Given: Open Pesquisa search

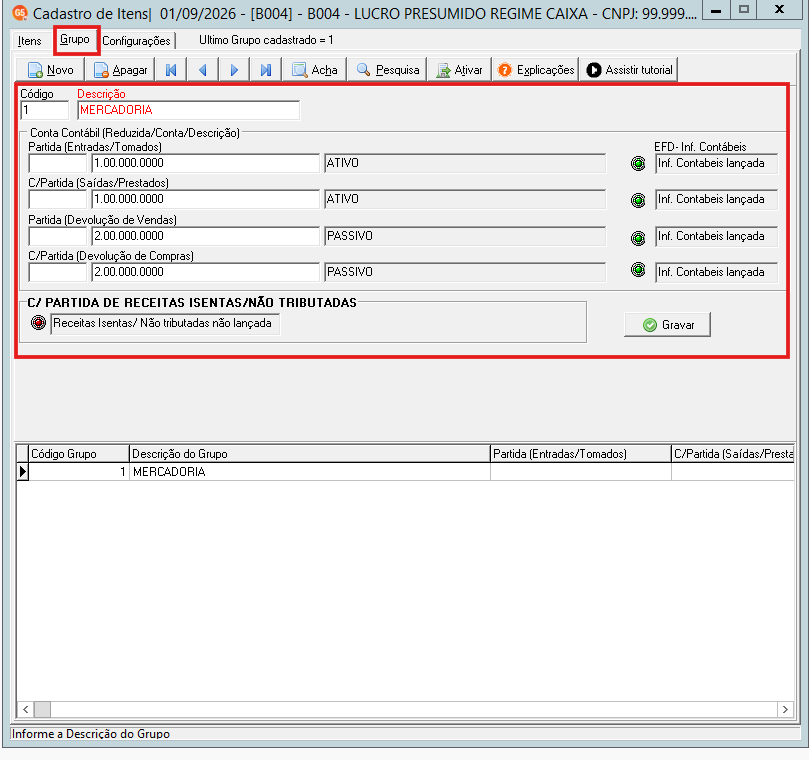Looking at the screenshot, I should coord(387,70).
